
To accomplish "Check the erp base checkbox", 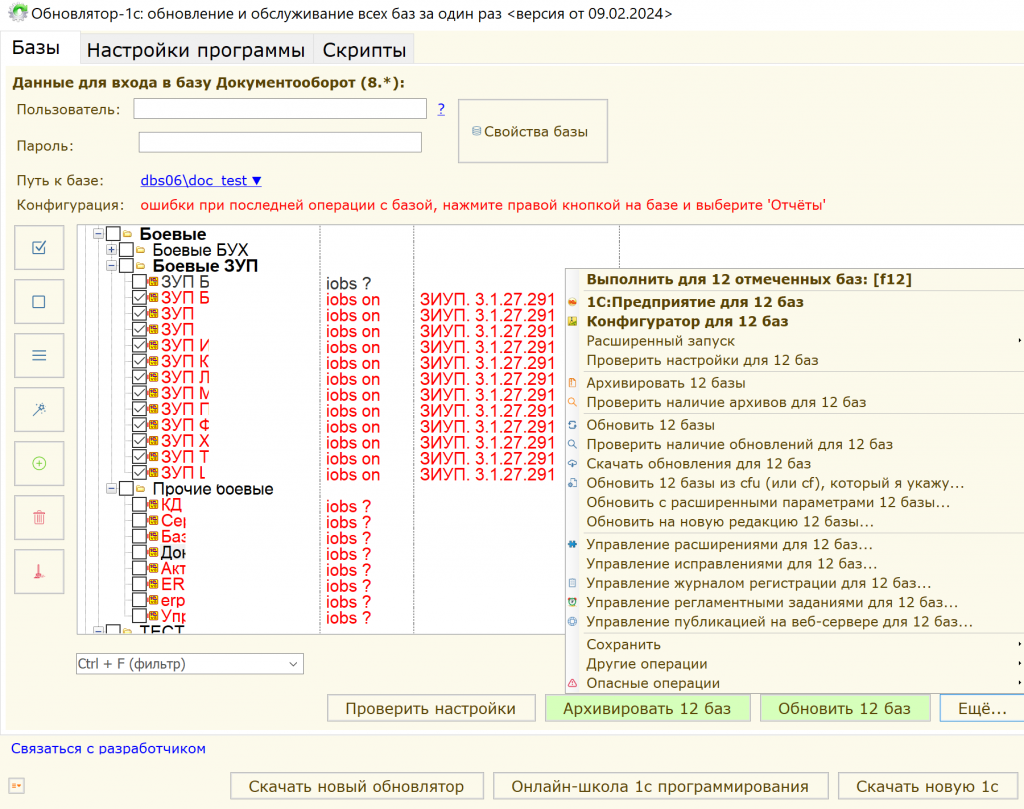I will 139,599.
